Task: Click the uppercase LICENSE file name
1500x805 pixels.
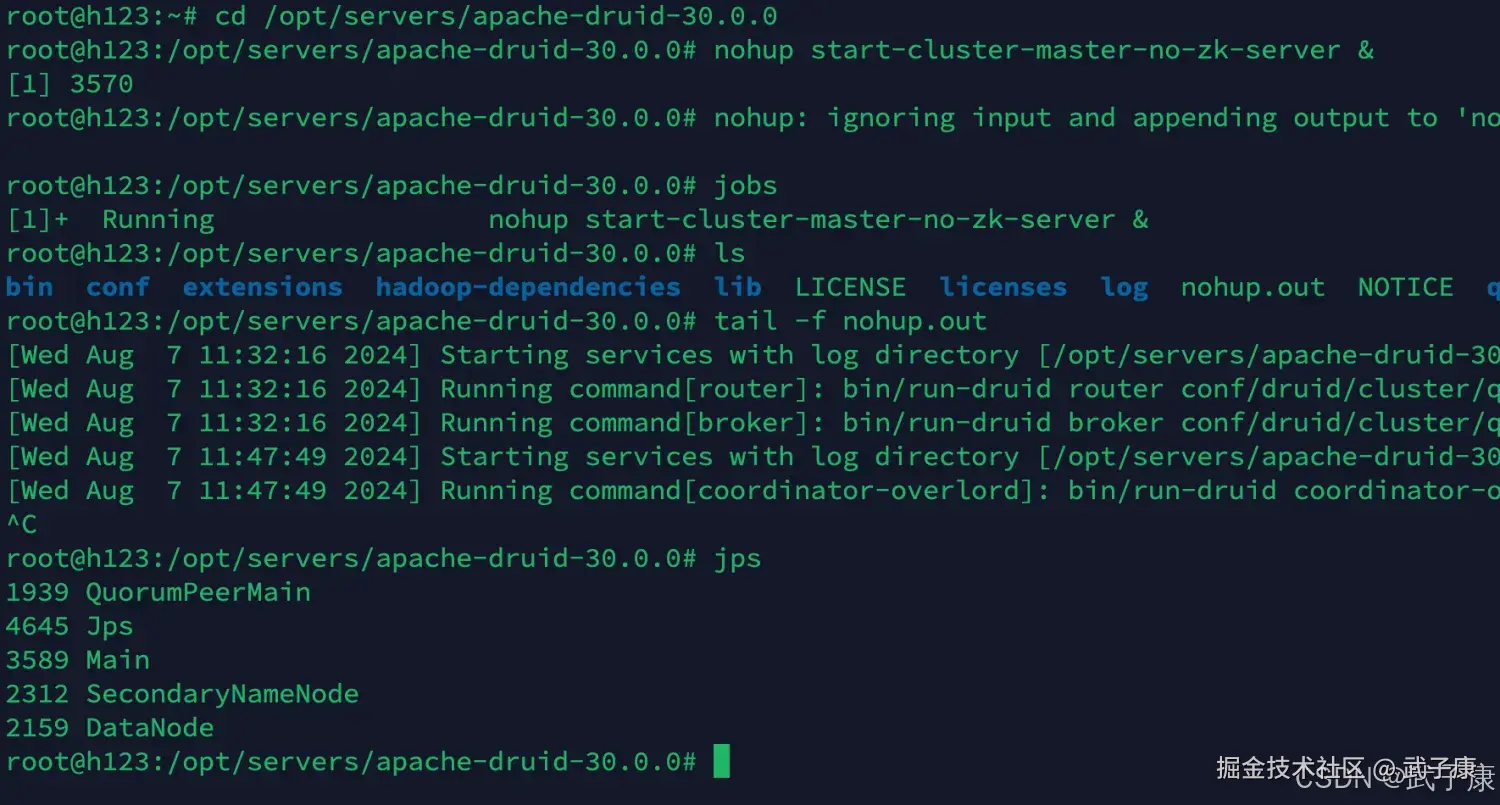Action: (850, 287)
